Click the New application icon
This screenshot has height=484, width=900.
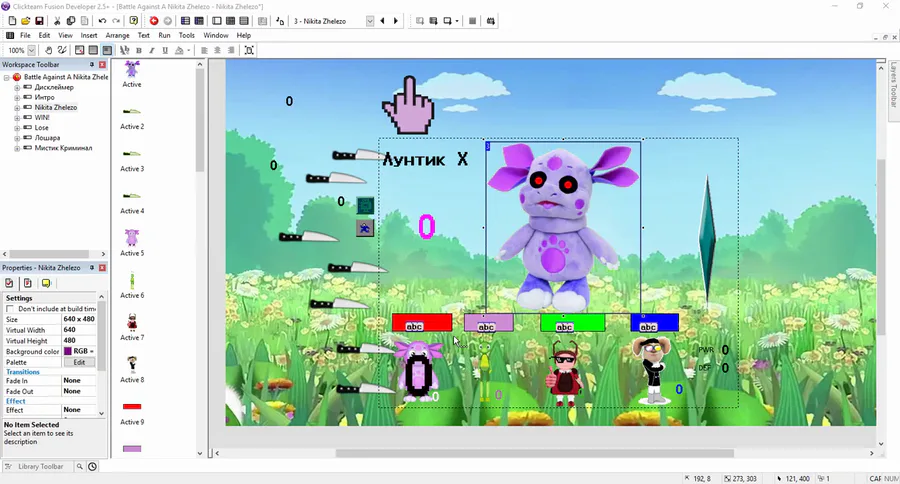pyautogui.click(x=12, y=21)
